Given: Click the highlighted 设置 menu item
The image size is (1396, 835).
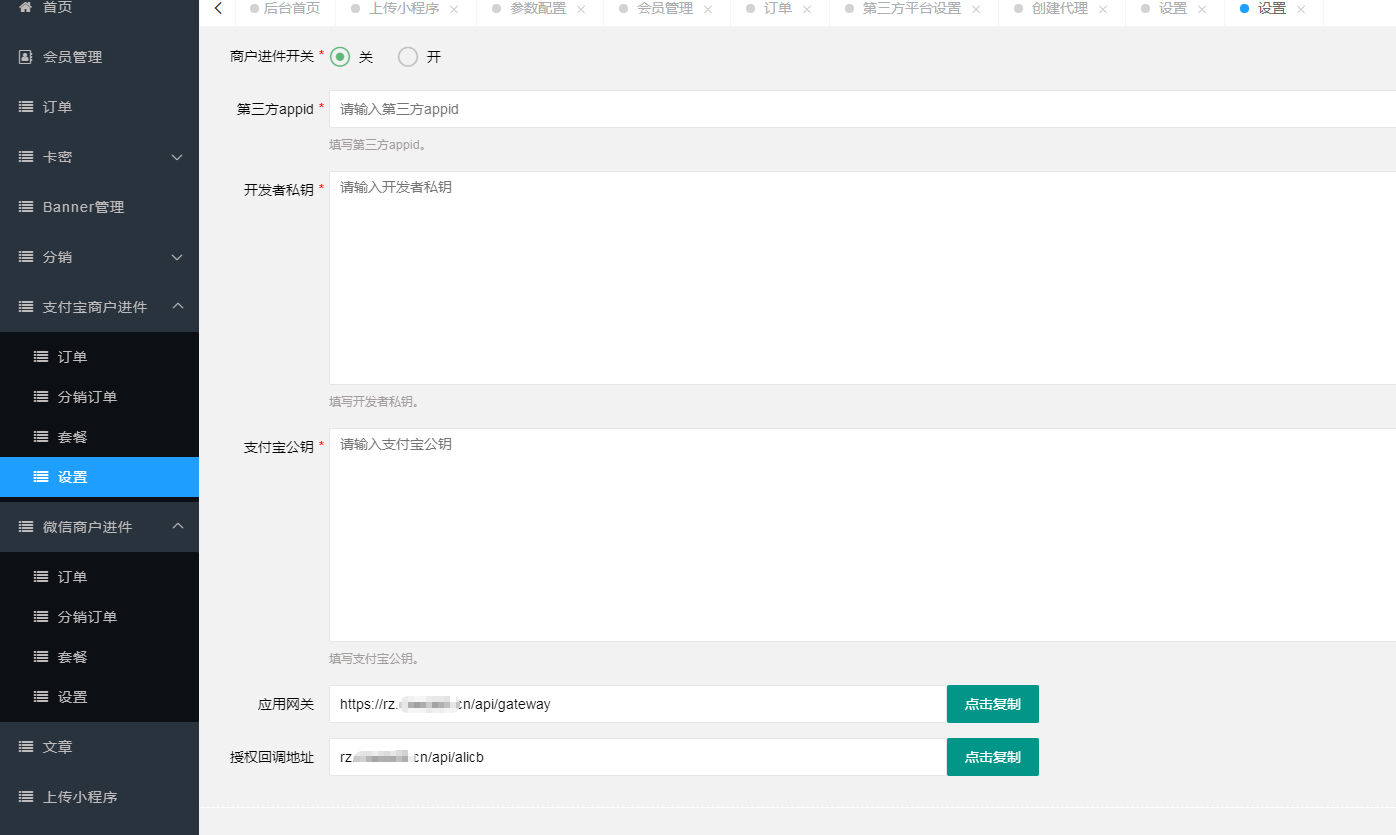Looking at the screenshot, I should [70, 477].
